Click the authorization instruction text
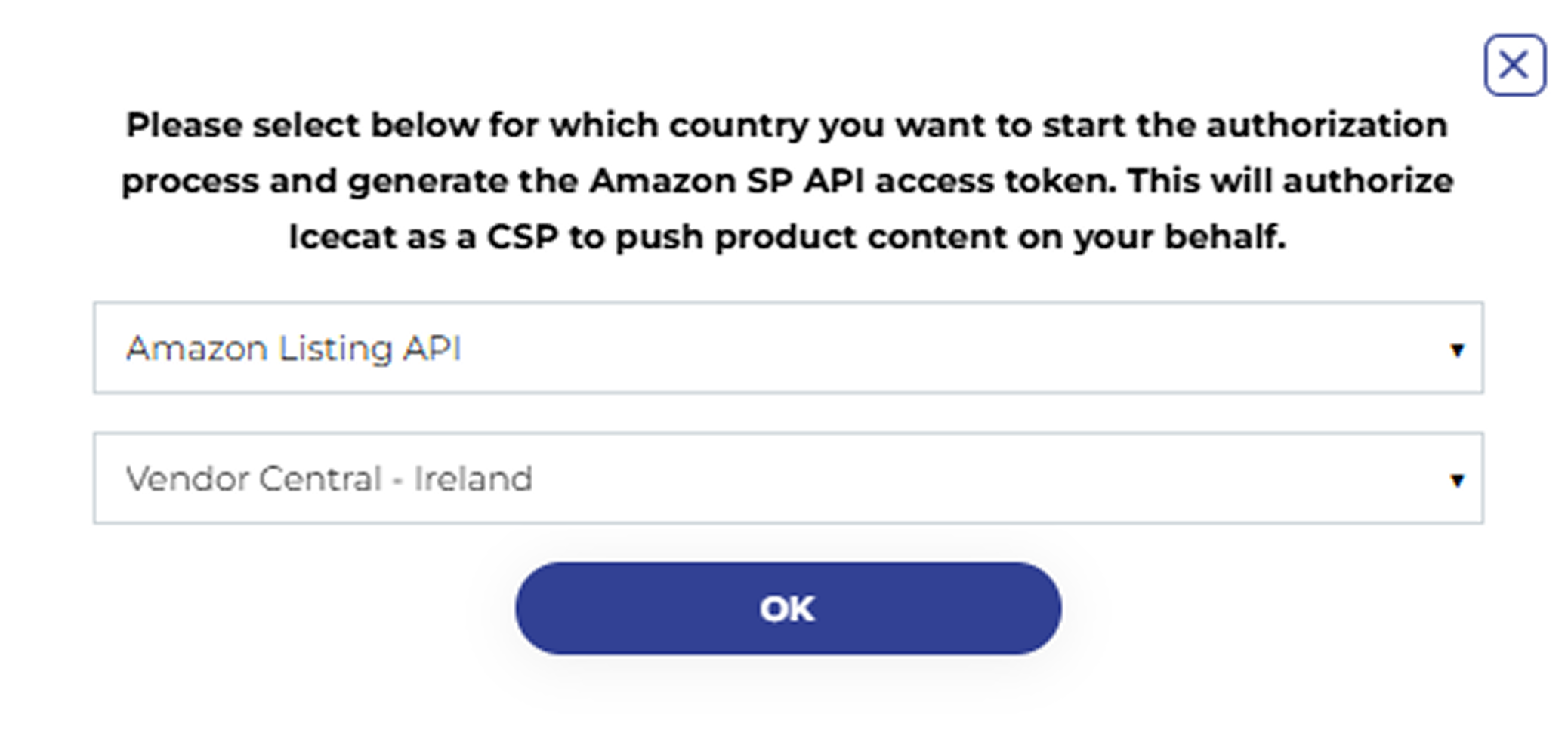Screen dimensions: 1568x745 (786, 181)
